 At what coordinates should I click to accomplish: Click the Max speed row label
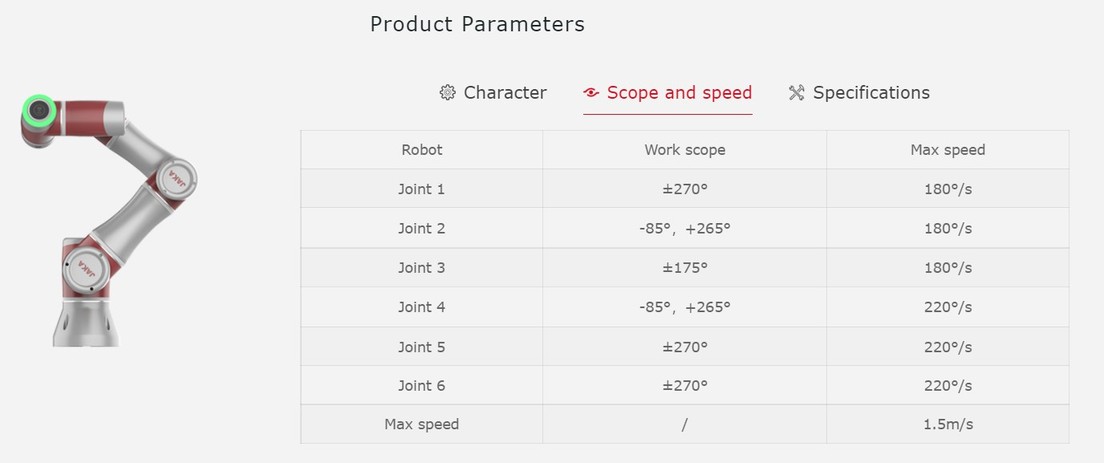point(422,424)
